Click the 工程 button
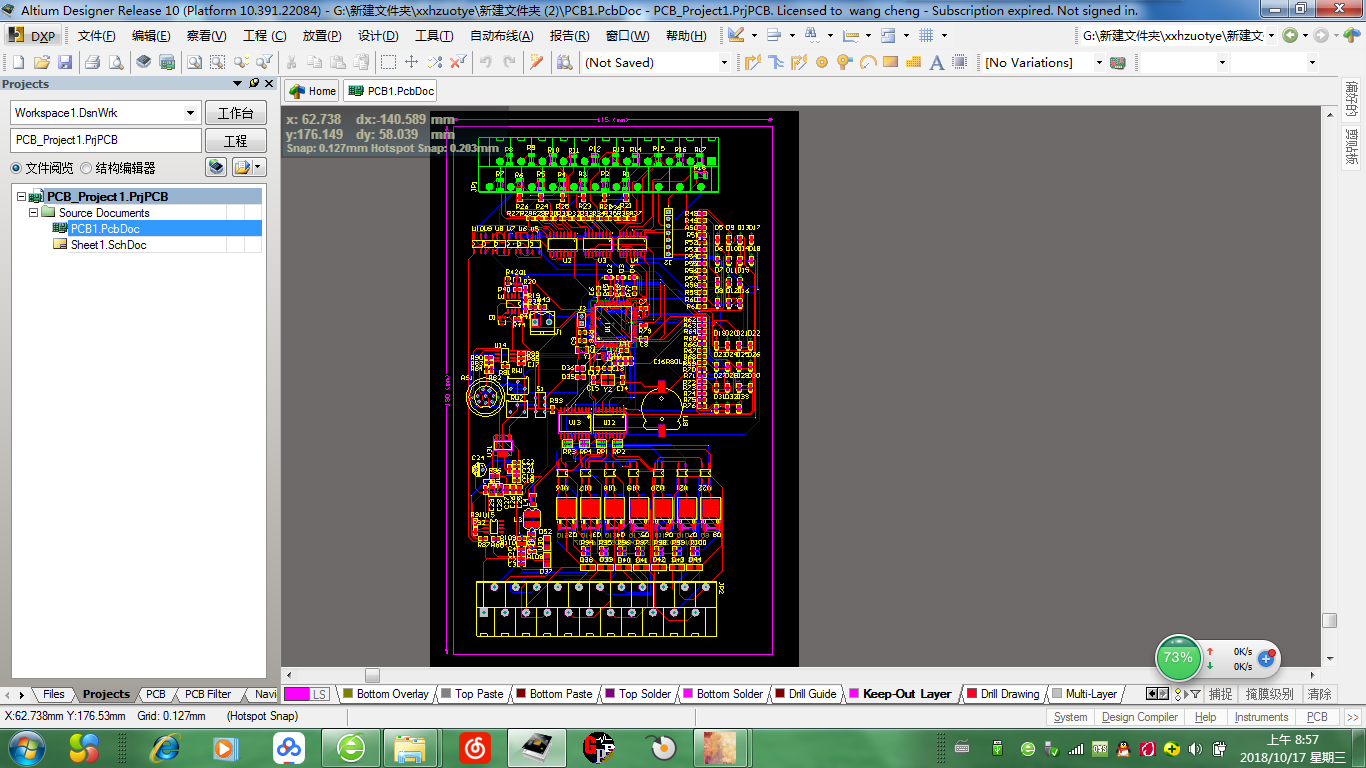This screenshot has height=768, width=1366. click(235, 141)
